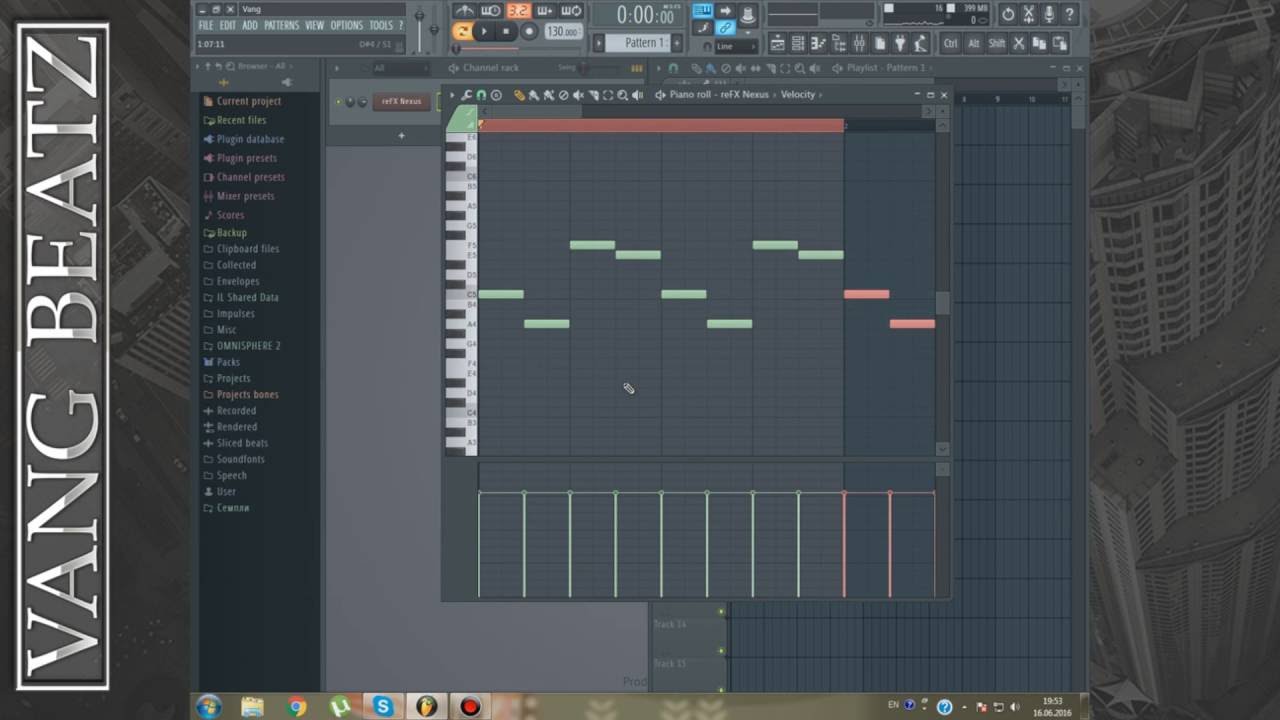Open the Line snap dropdown
The height and width of the screenshot is (720, 1280).
pos(737,46)
